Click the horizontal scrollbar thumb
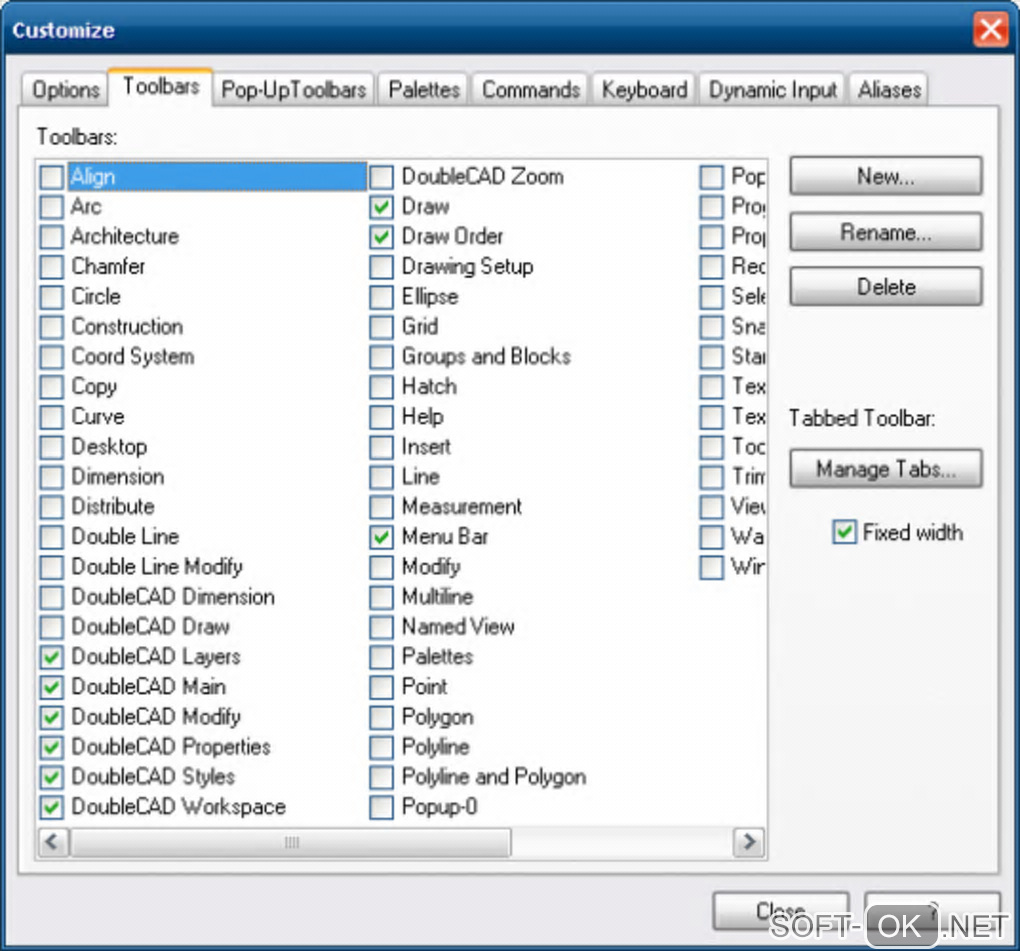Image resolution: width=1020 pixels, height=951 pixels. tap(291, 842)
